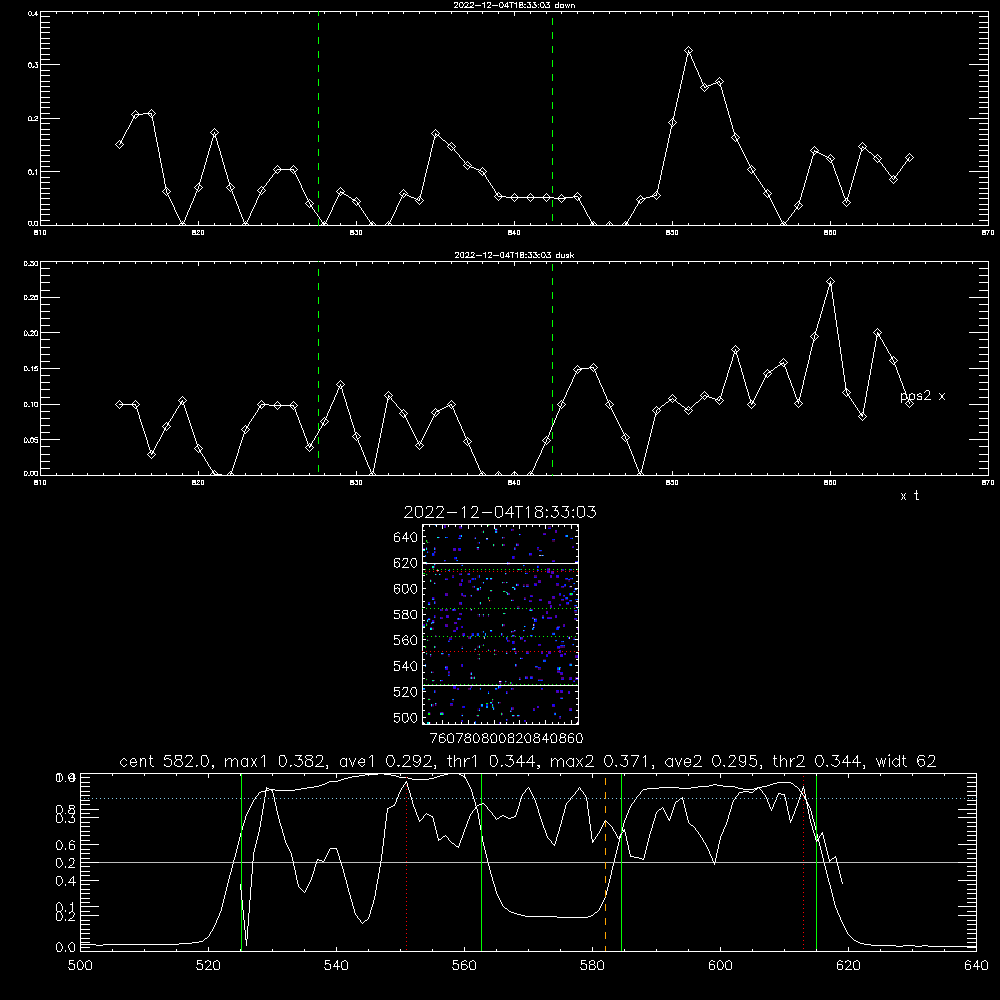Click the dotted horizontal threshold line in bottom plot
1000x1000 pixels.
click(529, 798)
